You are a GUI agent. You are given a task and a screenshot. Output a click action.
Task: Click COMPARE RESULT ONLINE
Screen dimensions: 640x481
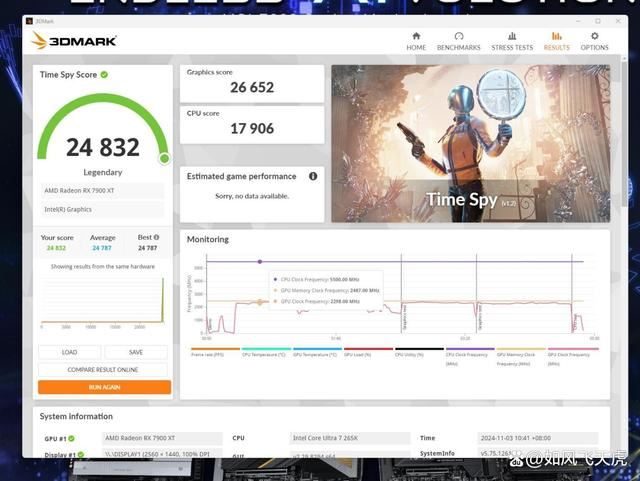coord(103,370)
